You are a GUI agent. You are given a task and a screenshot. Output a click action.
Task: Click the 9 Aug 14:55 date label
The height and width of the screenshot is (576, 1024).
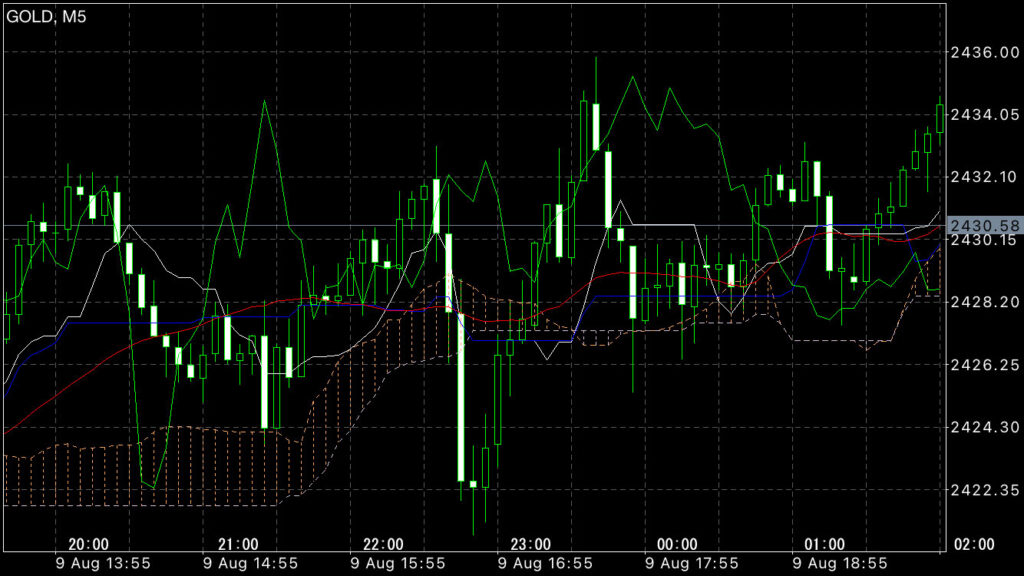point(250,564)
